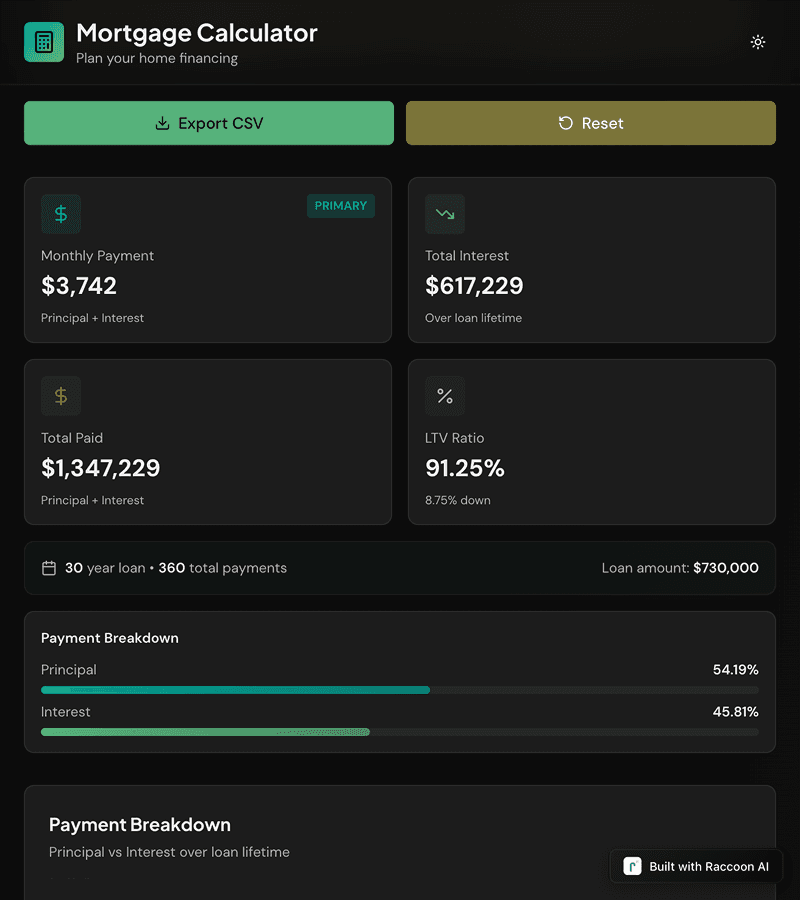
Task: Click the calculator app logo icon
Action: pyautogui.click(x=44, y=42)
